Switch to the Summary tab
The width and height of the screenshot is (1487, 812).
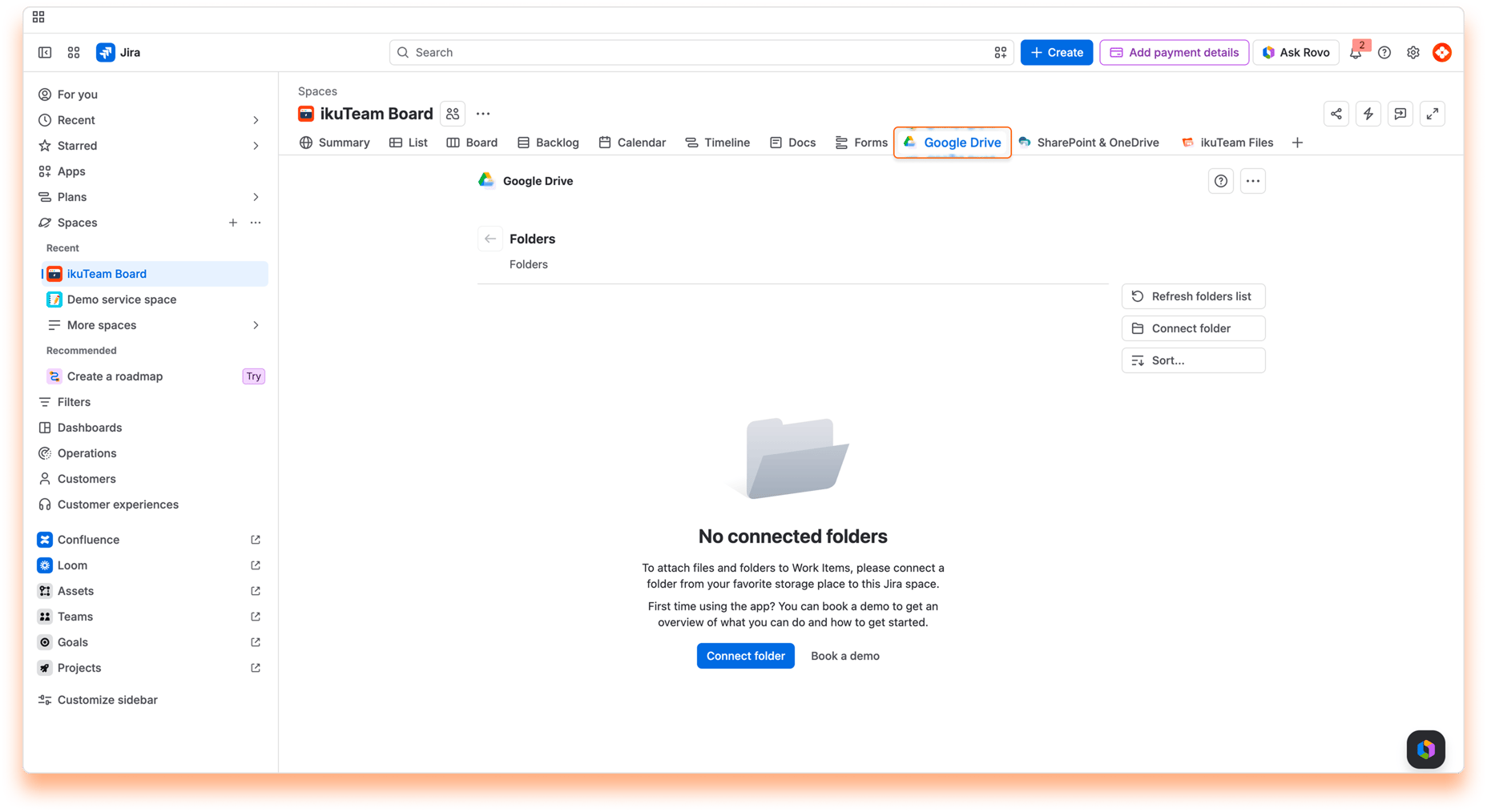335,143
